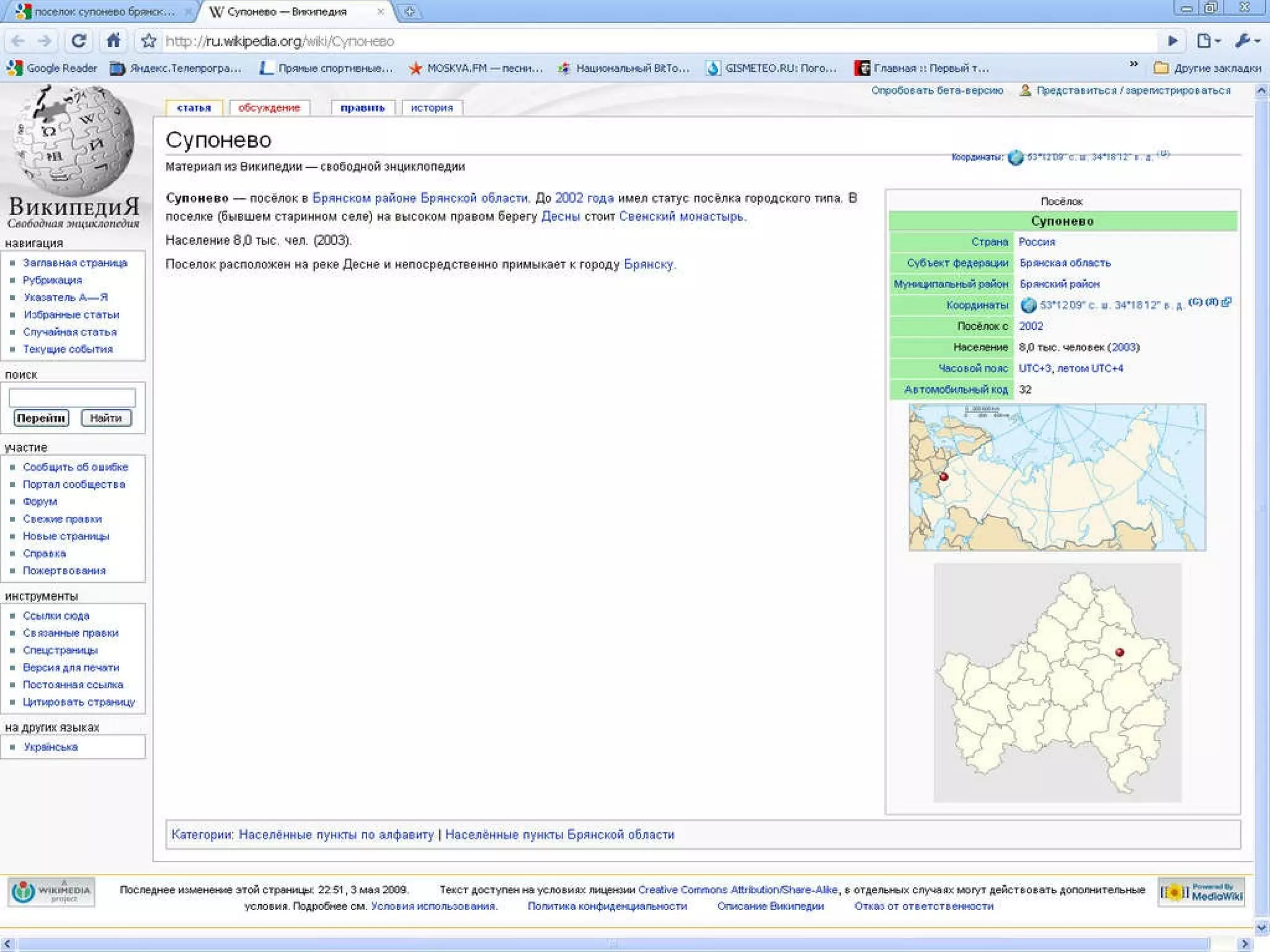Expand the hidden bookmarks chevron
The width and height of the screenshot is (1270, 952).
1134,64
